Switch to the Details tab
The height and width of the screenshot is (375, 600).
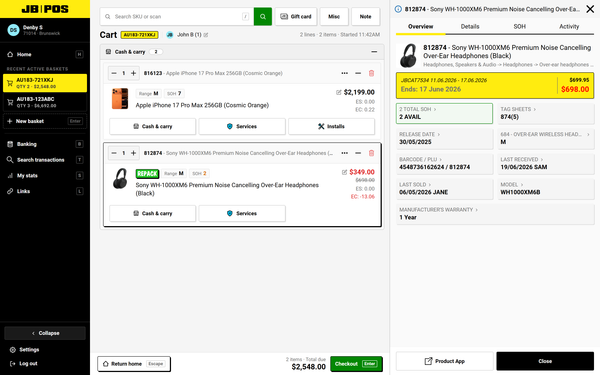pos(470,26)
